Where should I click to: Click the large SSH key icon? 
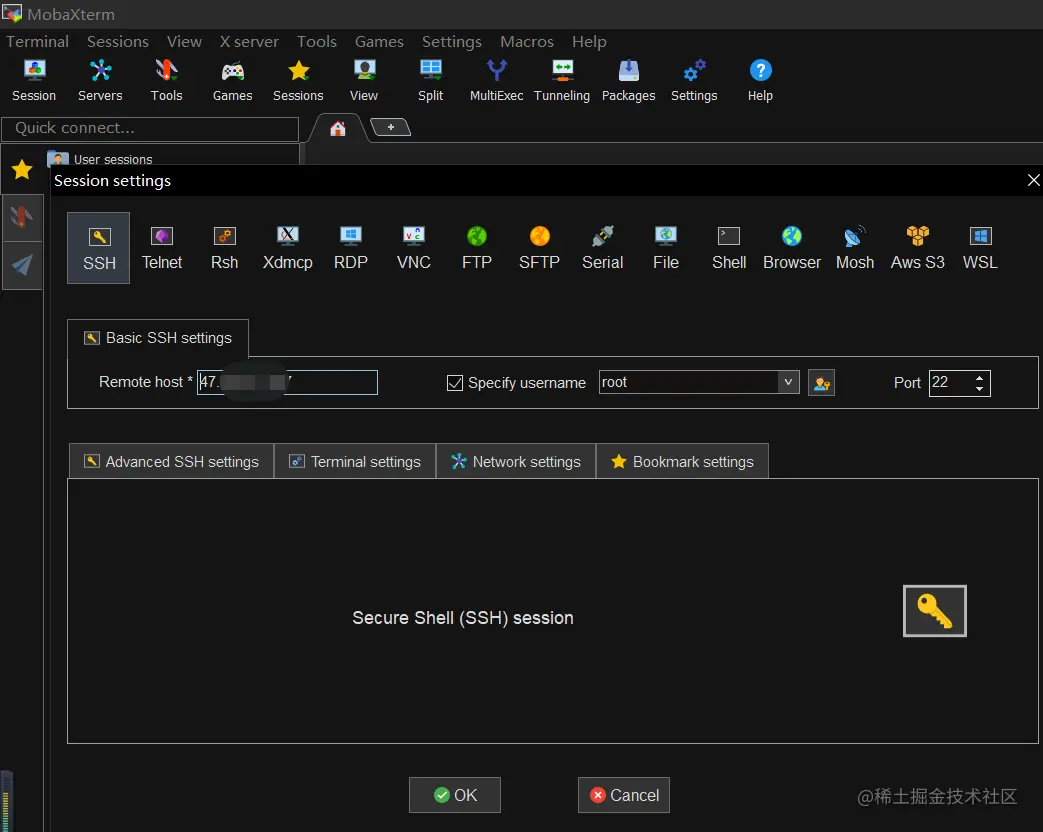point(935,611)
